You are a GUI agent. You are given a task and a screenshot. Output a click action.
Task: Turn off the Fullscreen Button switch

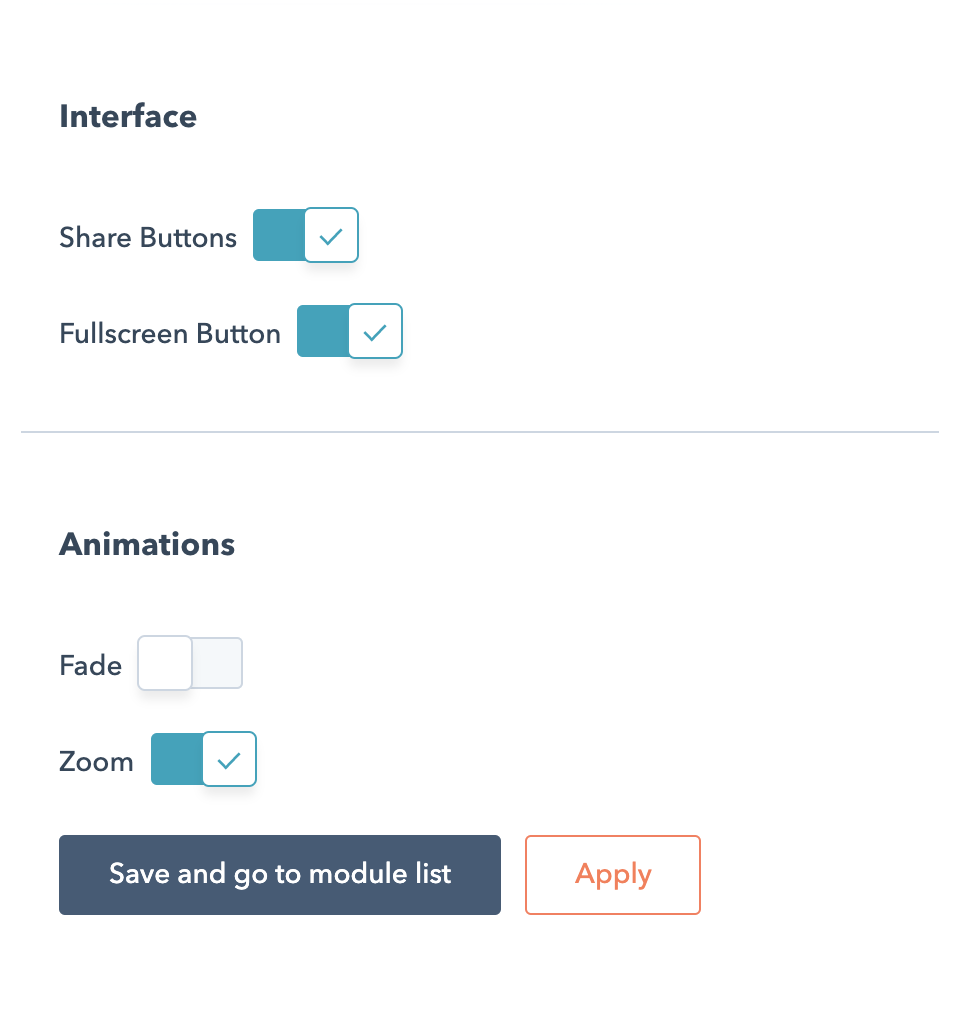pos(349,332)
